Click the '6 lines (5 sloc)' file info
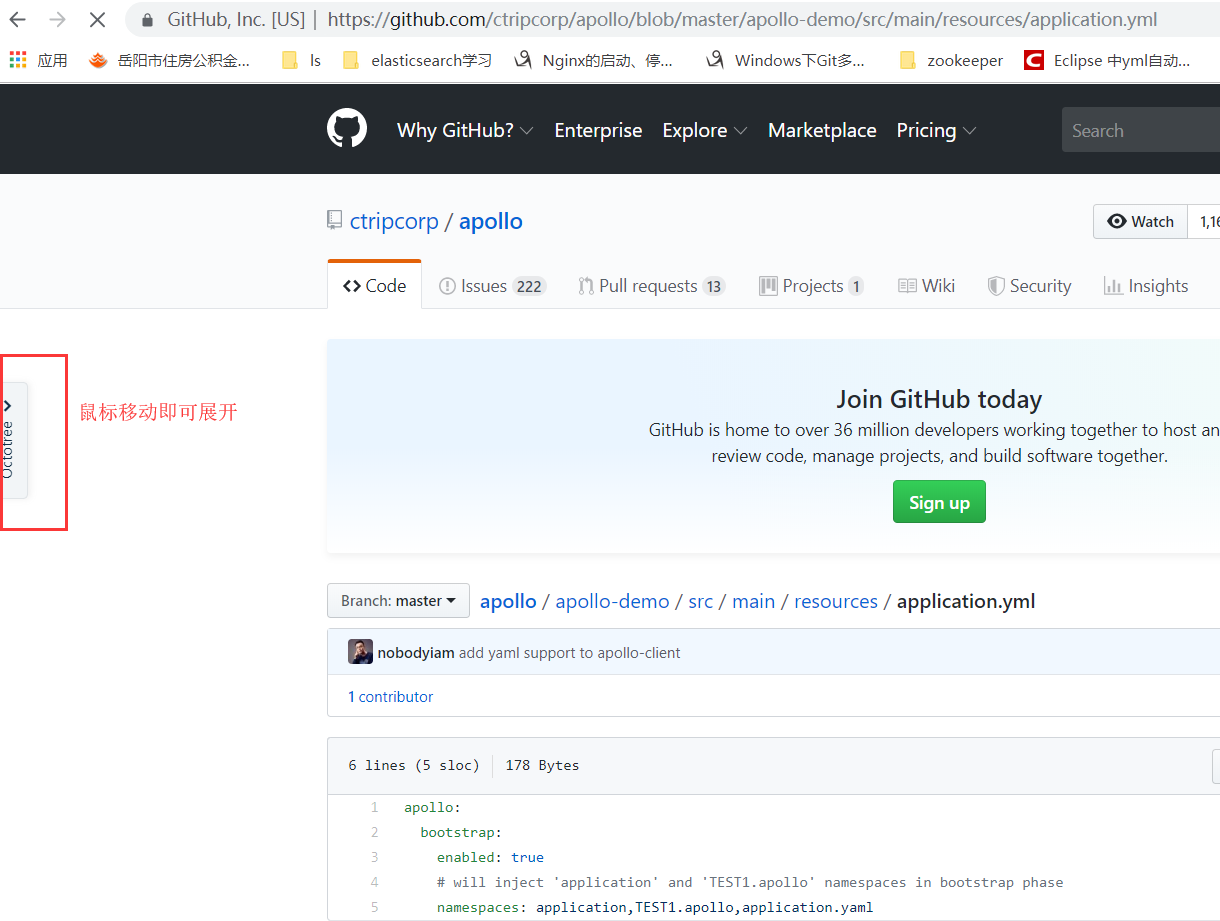1220x921 pixels. (414, 765)
